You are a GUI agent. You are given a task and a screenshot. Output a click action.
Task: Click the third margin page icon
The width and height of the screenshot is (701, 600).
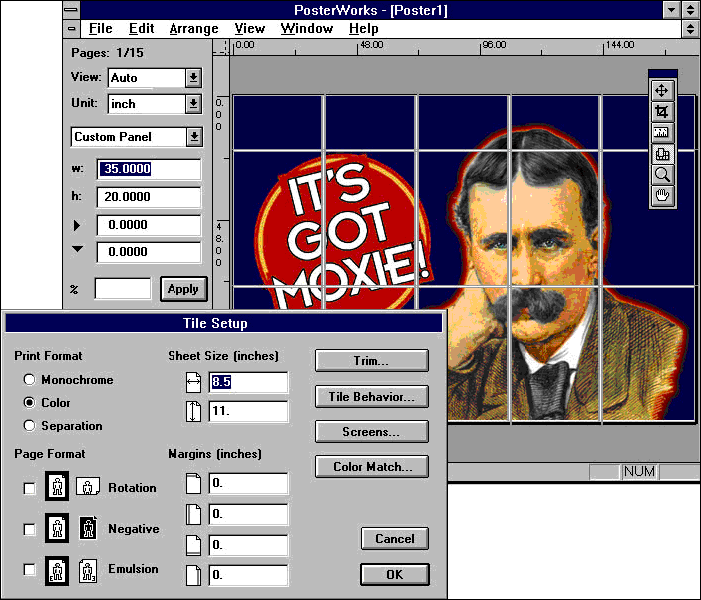(193, 545)
